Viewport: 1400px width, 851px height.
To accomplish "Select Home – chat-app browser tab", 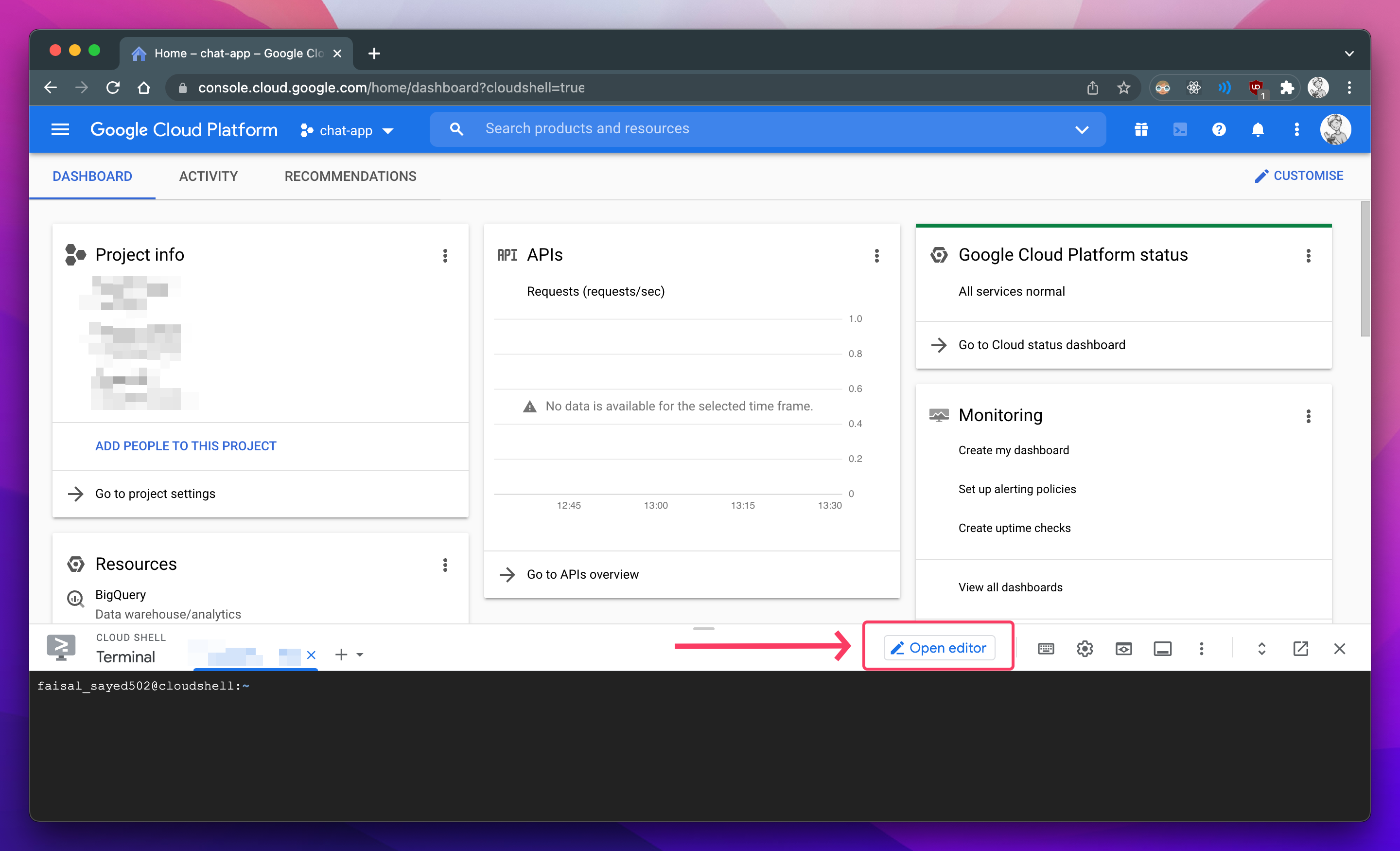I will [x=236, y=53].
